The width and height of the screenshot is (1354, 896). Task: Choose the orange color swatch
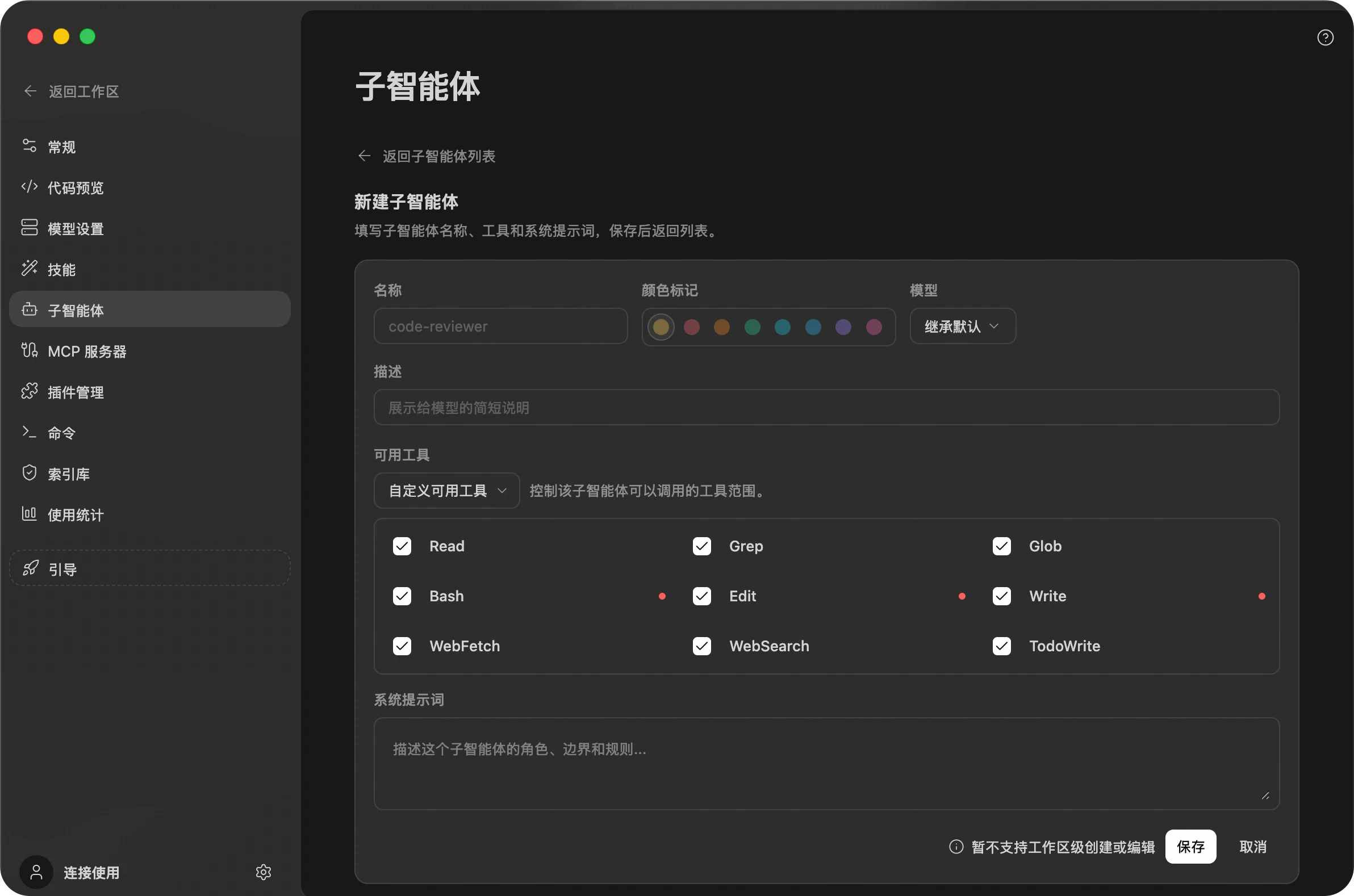pyautogui.click(x=722, y=327)
